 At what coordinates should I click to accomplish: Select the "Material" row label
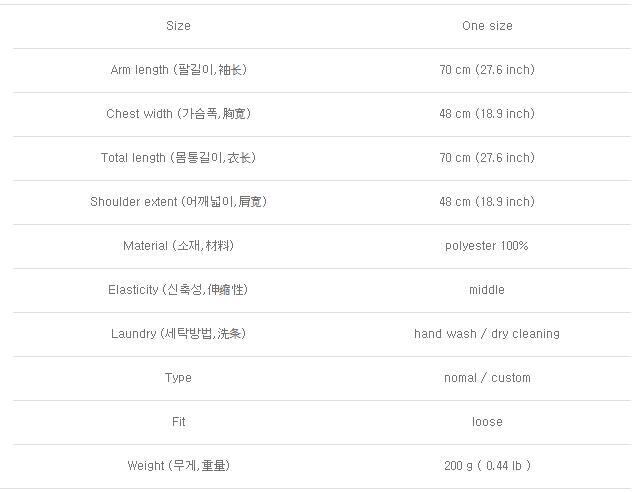point(178,246)
